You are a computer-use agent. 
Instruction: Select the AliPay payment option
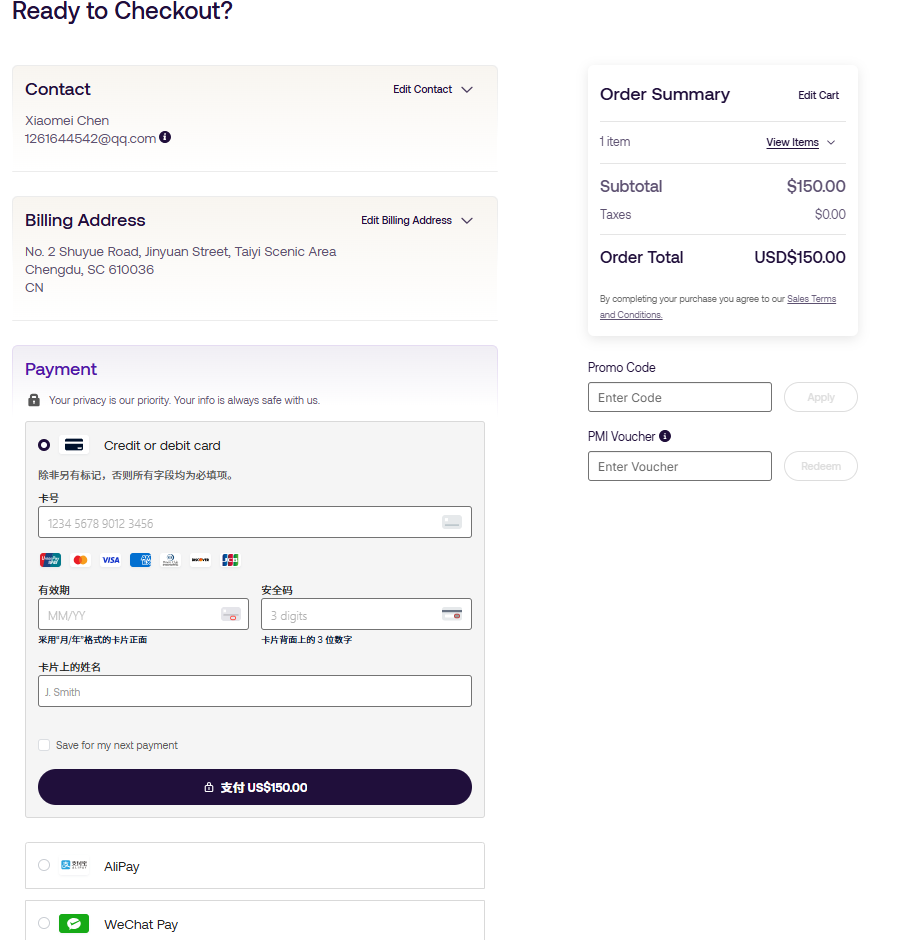pos(44,865)
